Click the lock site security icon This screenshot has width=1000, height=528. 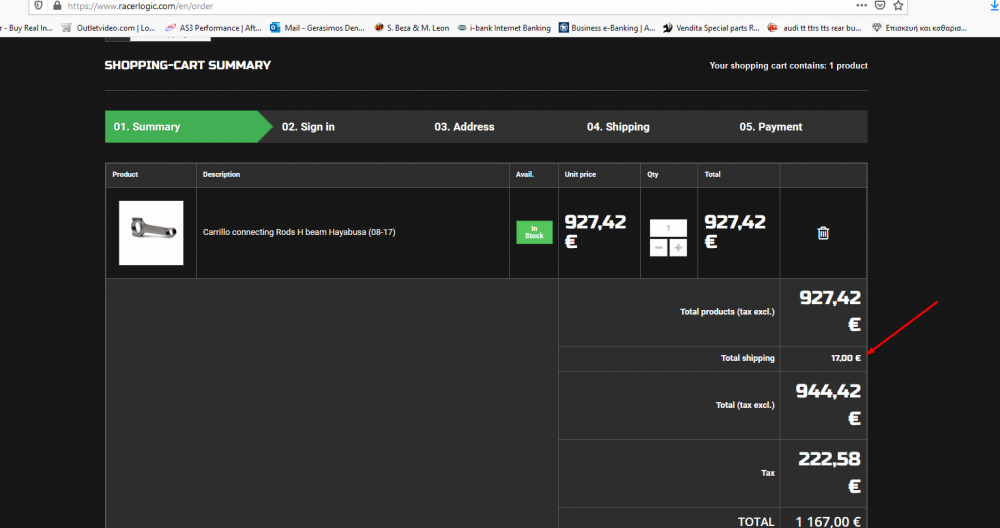(57, 6)
